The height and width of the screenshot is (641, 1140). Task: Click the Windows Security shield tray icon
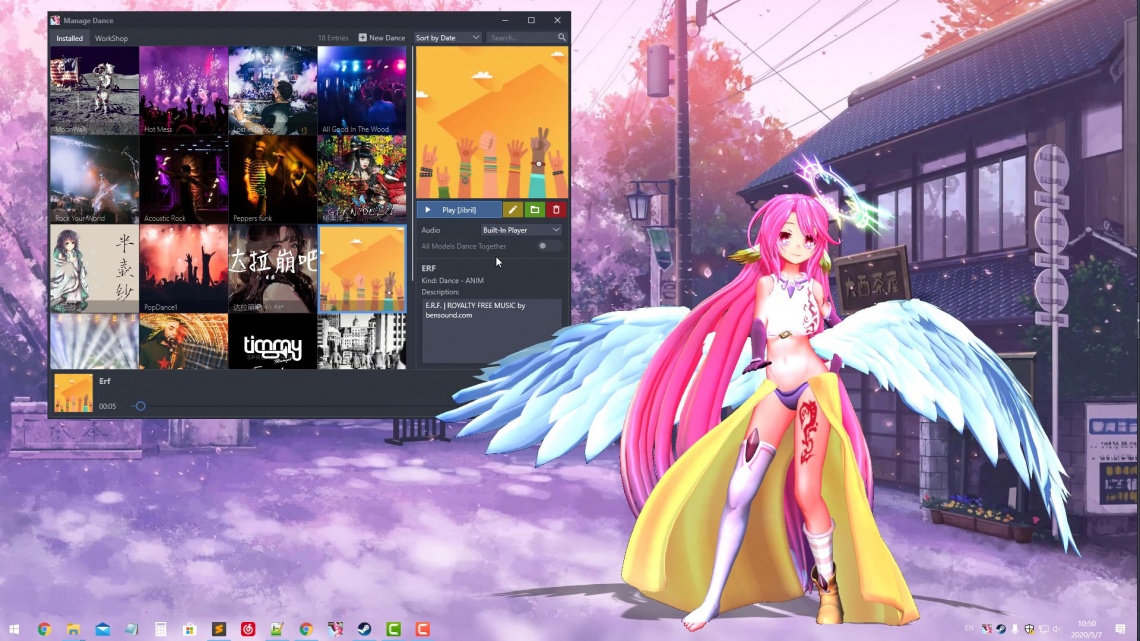(x=1029, y=629)
